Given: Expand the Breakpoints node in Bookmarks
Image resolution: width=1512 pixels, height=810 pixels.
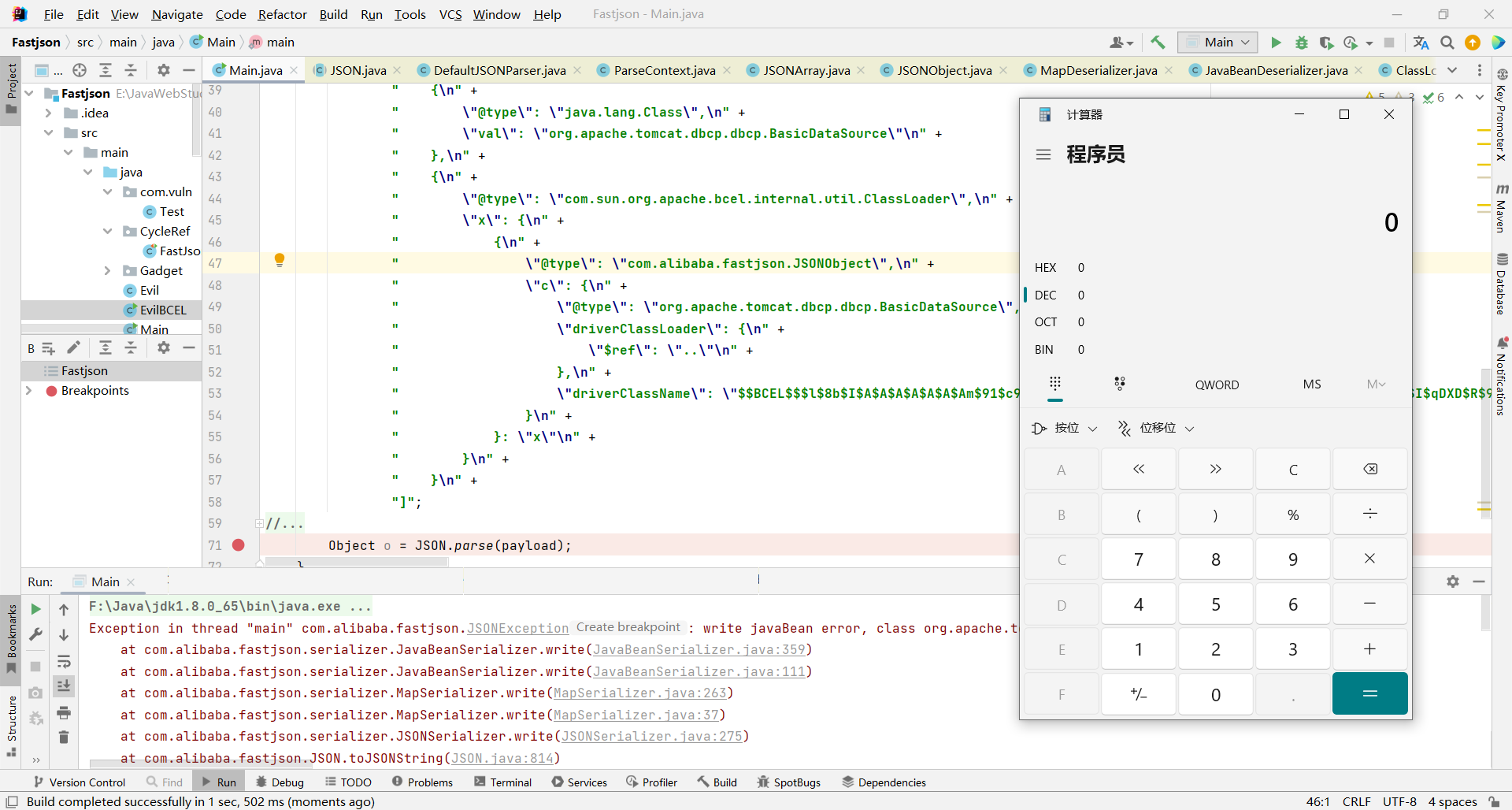Looking at the screenshot, I should pos(29,391).
